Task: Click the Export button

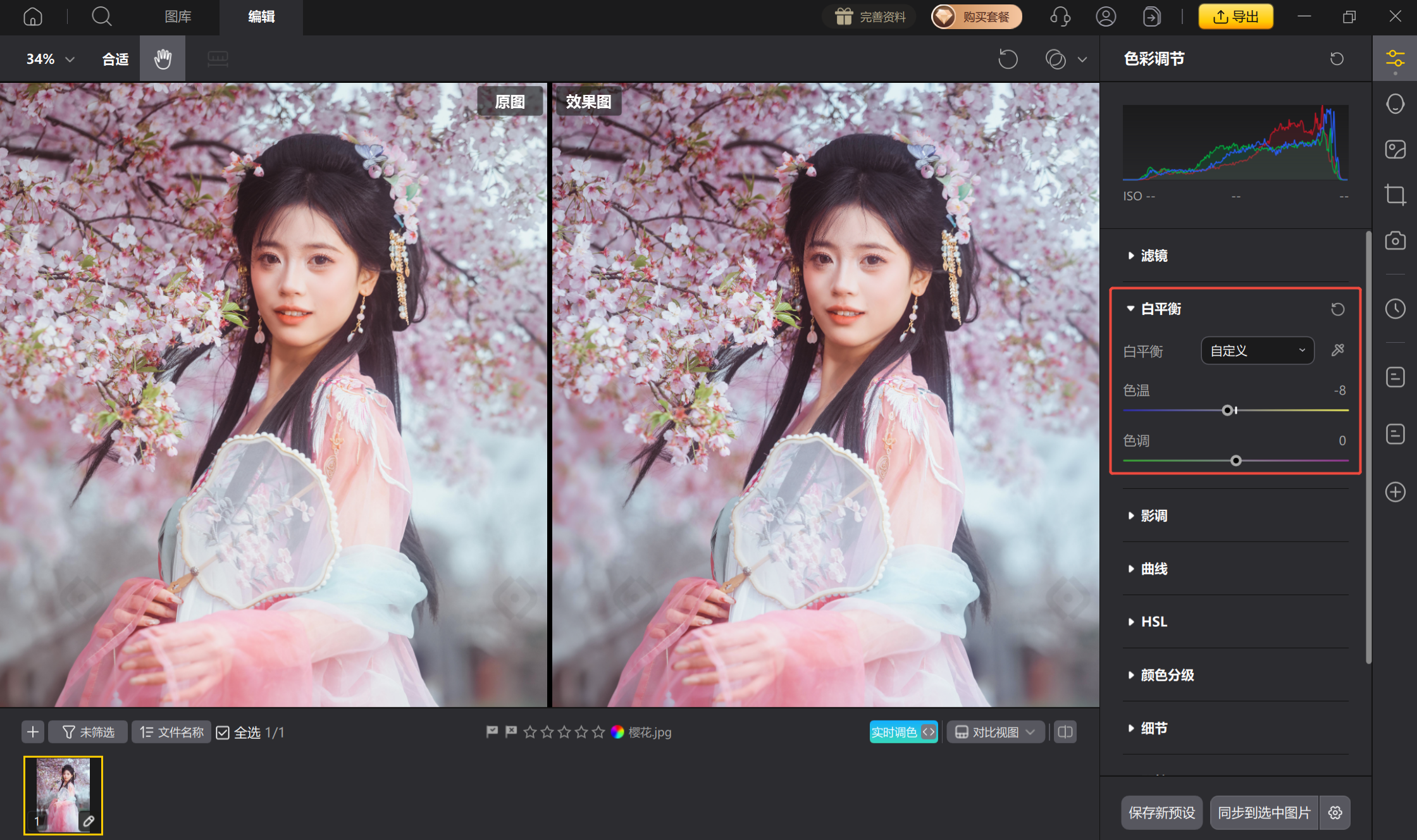Action: [1235, 16]
